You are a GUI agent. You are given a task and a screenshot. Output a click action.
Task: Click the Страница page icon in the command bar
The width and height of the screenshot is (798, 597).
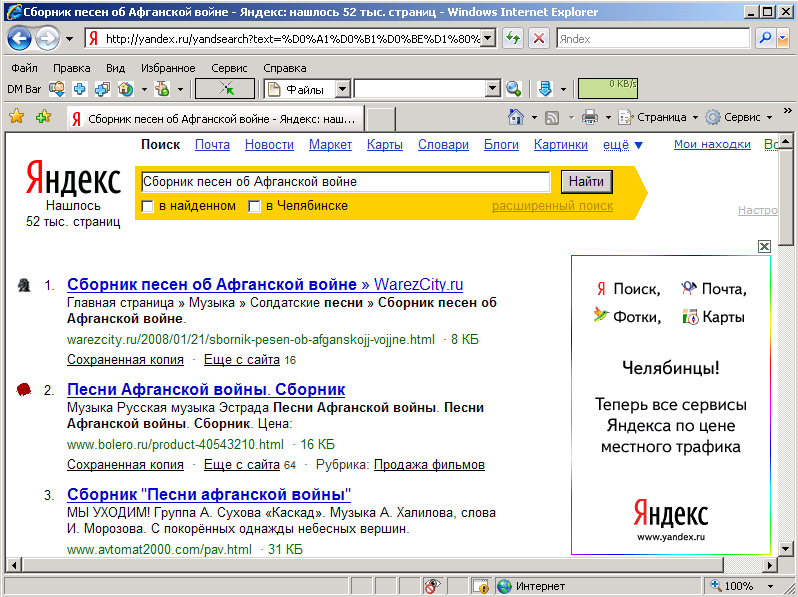[x=625, y=118]
